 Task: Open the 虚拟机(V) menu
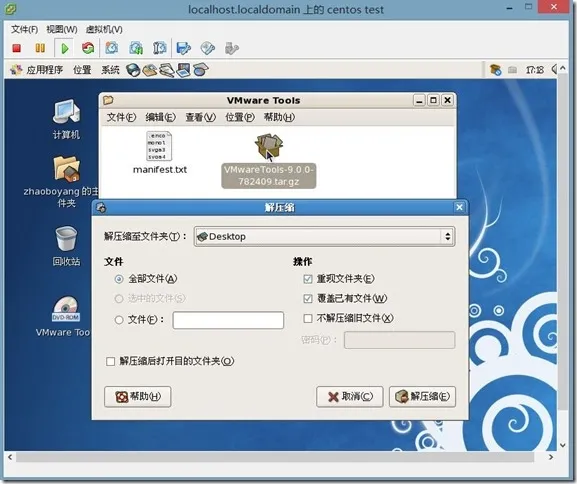[104, 29]
